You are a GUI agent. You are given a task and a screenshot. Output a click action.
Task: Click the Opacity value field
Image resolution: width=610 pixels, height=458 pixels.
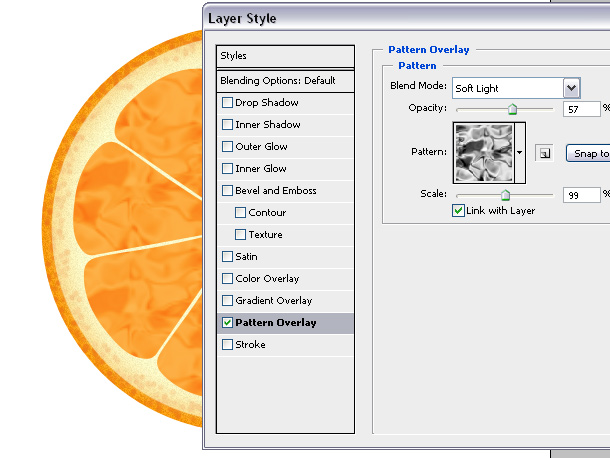pos(579,109)
